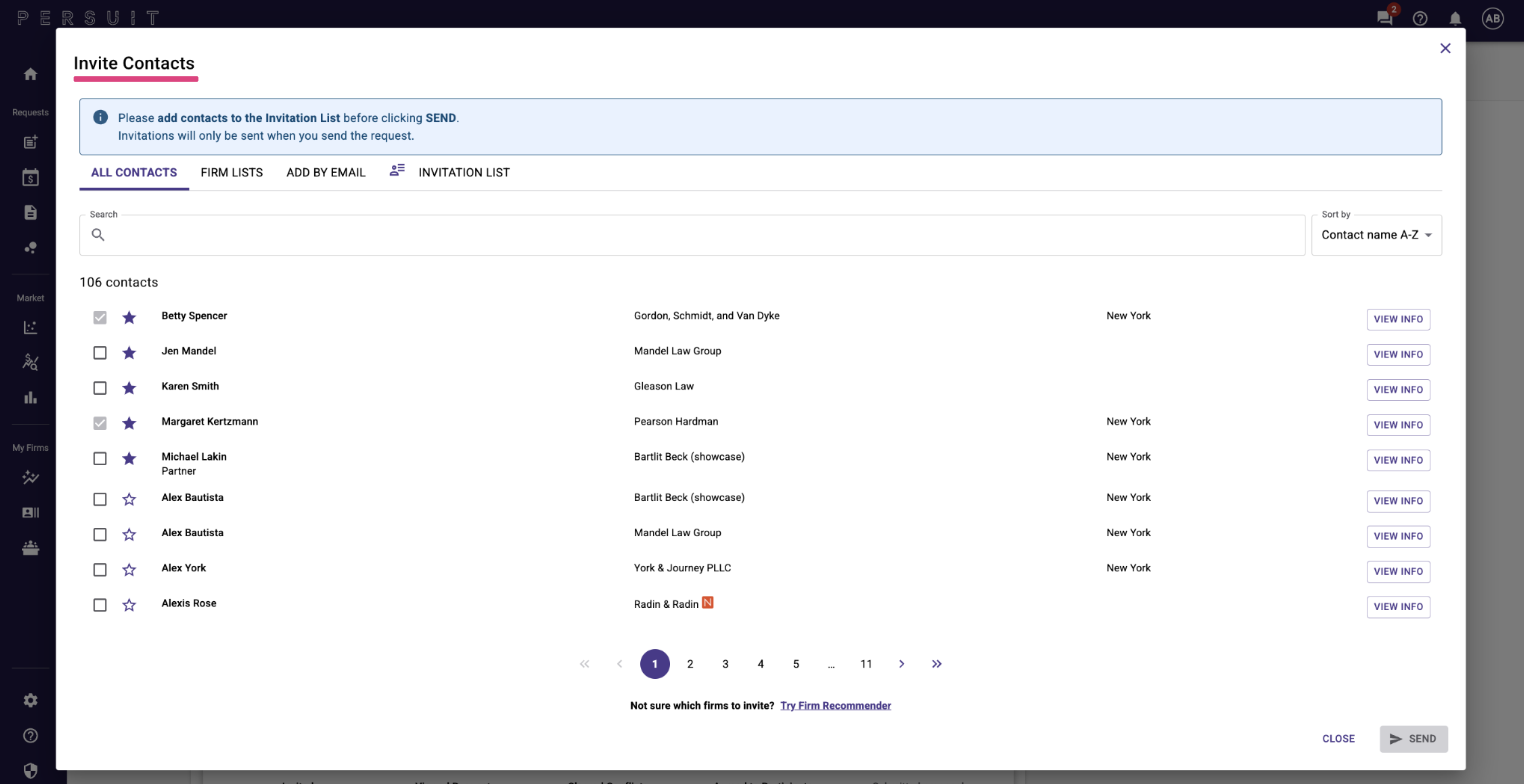This screenshot has height=784, width=1524.
Task: Open the My Firms trend icon
Action: (x=30, y=478)
